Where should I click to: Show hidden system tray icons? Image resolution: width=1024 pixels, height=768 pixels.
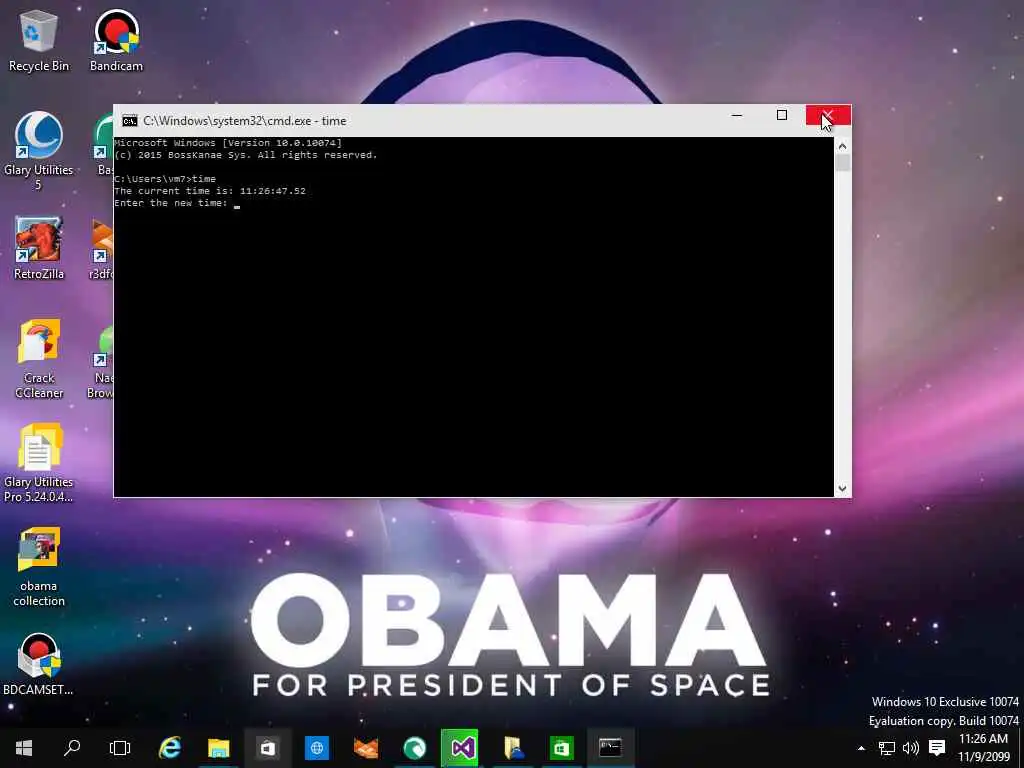(x=861, y=748)
